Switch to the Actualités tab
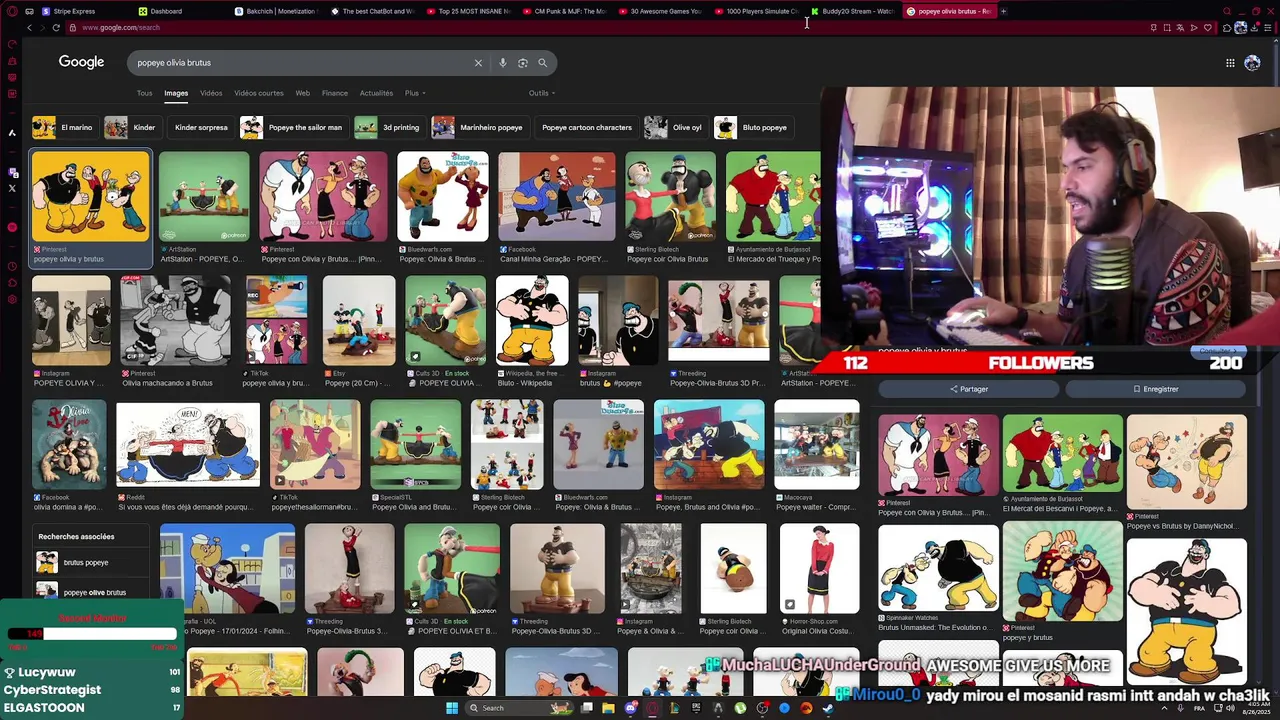This screenshot has width=1280, height=720. pyautogui.click(x=376, y=93)
